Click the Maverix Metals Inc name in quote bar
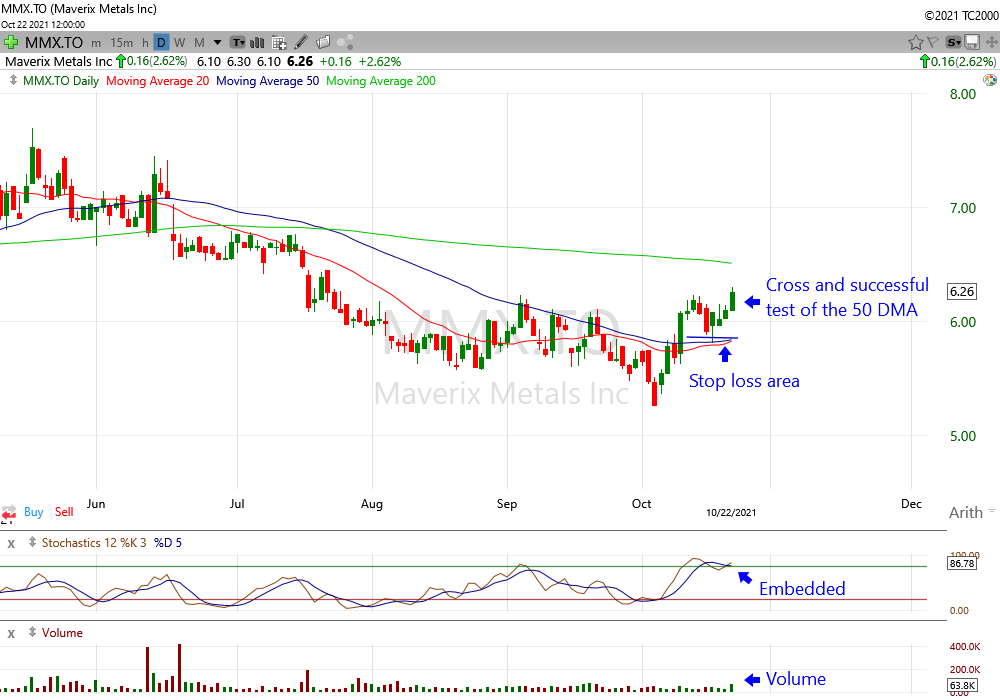This screenshot has height=700, width=1000. [x=59, y=61]
